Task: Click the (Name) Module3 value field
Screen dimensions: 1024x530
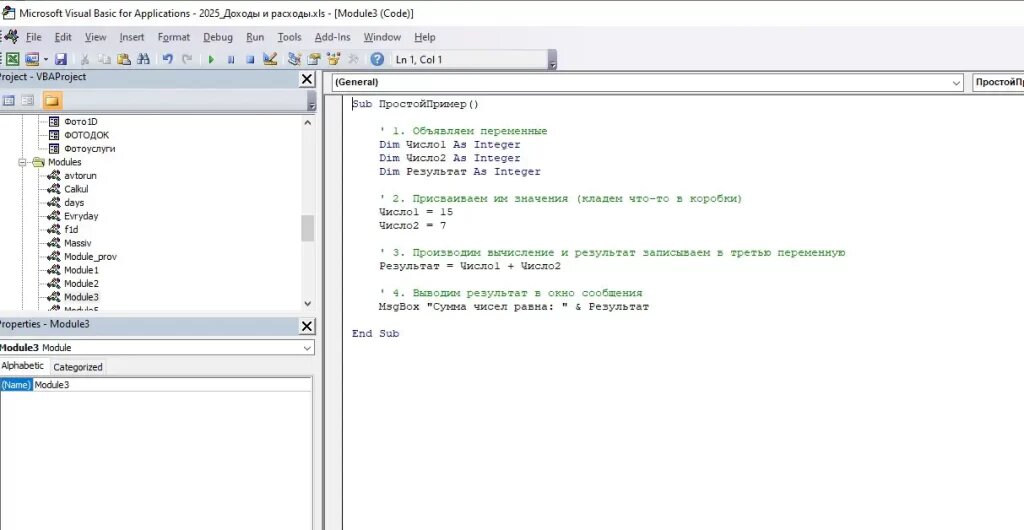Action: 172,385
